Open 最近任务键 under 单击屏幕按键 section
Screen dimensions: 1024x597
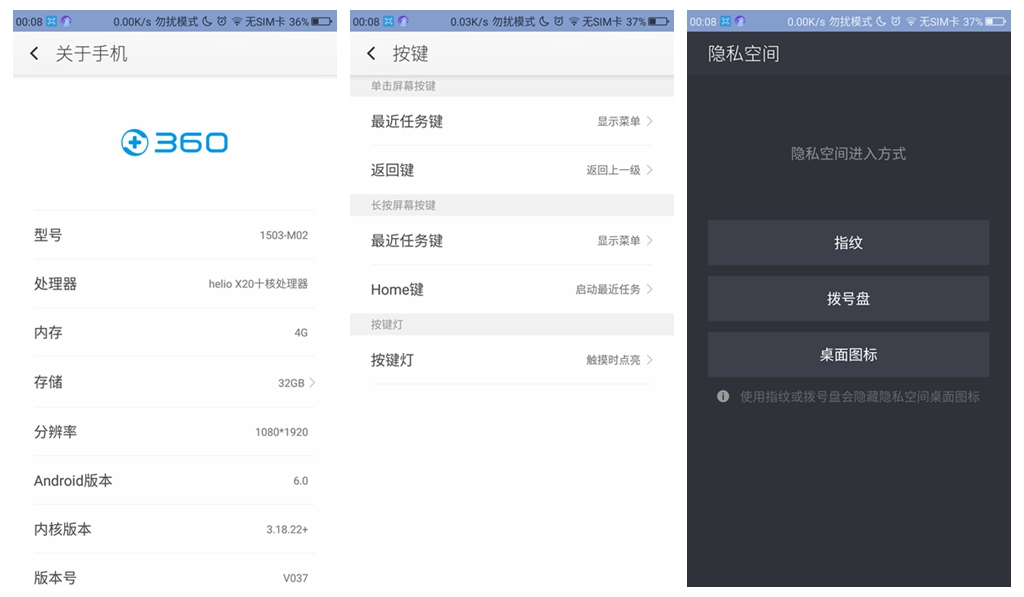coord(511,121)
